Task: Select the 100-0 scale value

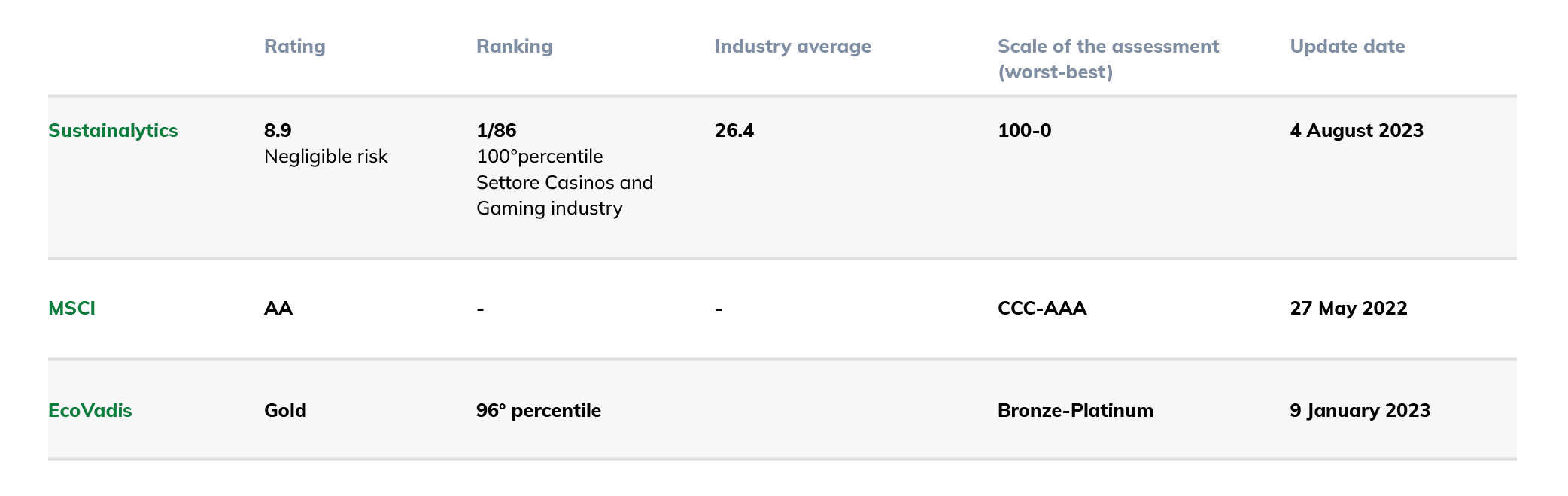Action: [1025, 131]
